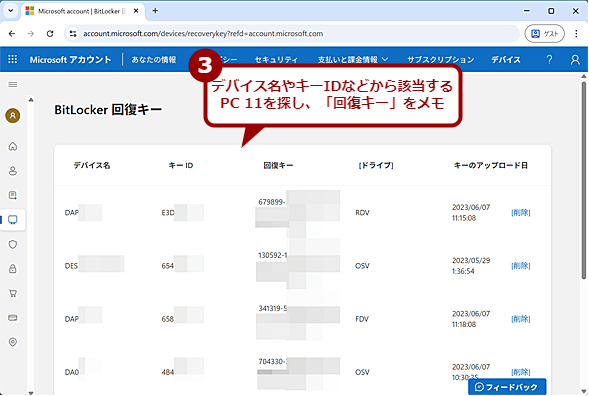Click 削除 for the 11:15:08 key

(521, 213)
